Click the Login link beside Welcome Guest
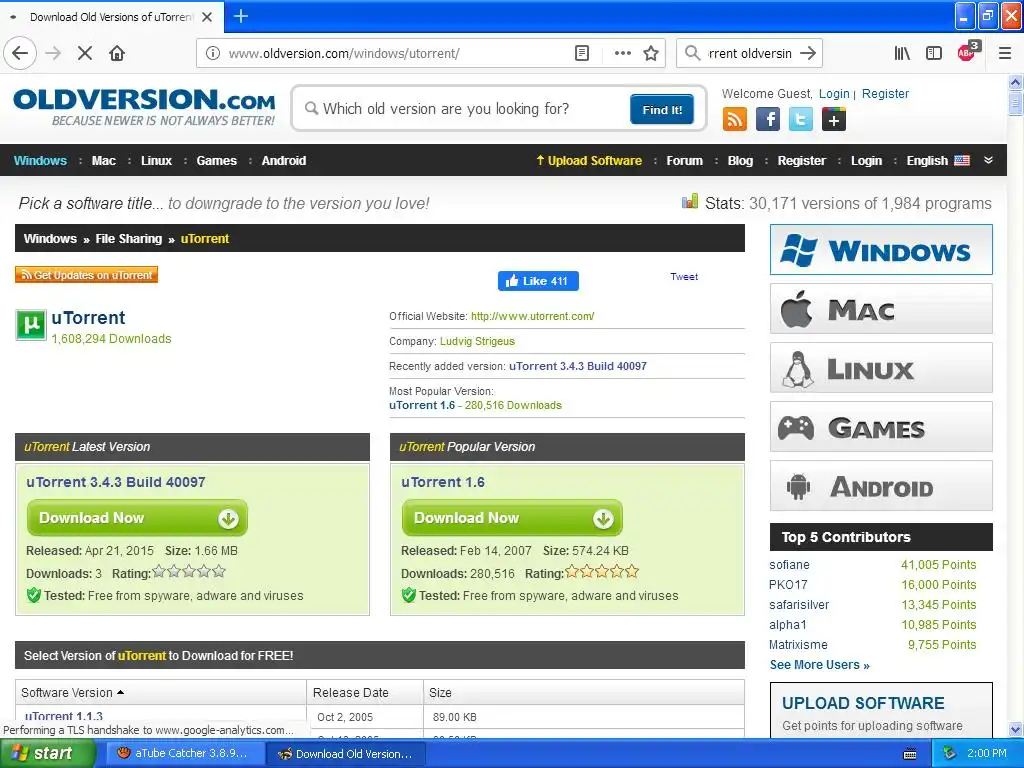The image size is (1024, 768). [834, 93]
